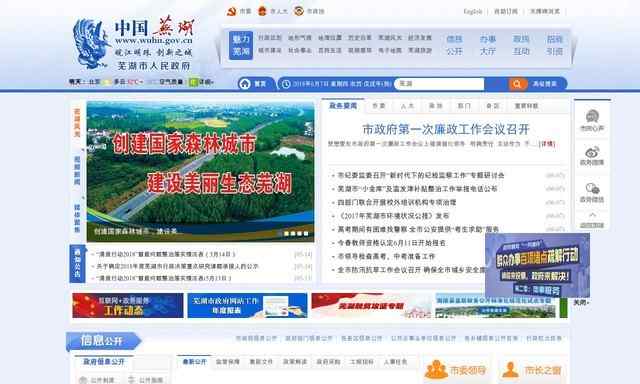Open news 今春教师资格认定6月11日开始报名
The image size is (640, 384).
pos(391,243)
